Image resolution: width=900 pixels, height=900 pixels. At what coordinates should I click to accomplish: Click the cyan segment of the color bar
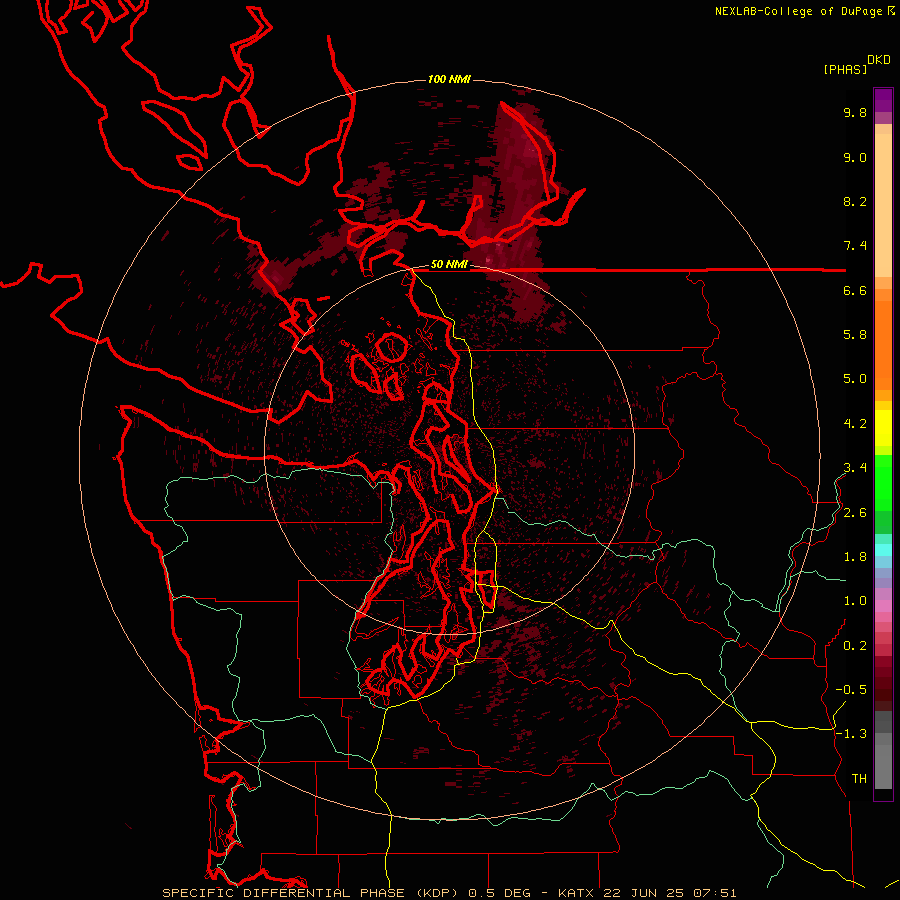click(883, 550)
